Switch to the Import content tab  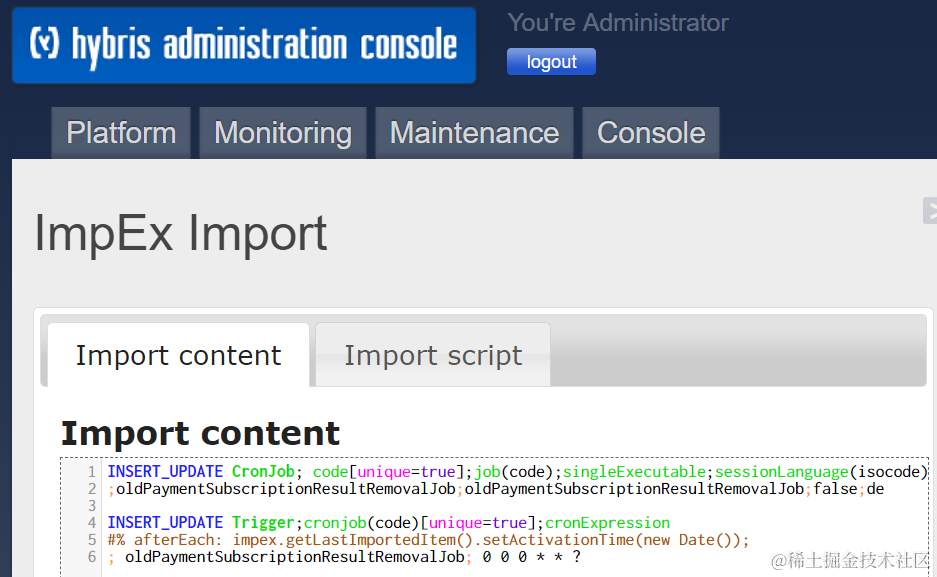point(178,355)
